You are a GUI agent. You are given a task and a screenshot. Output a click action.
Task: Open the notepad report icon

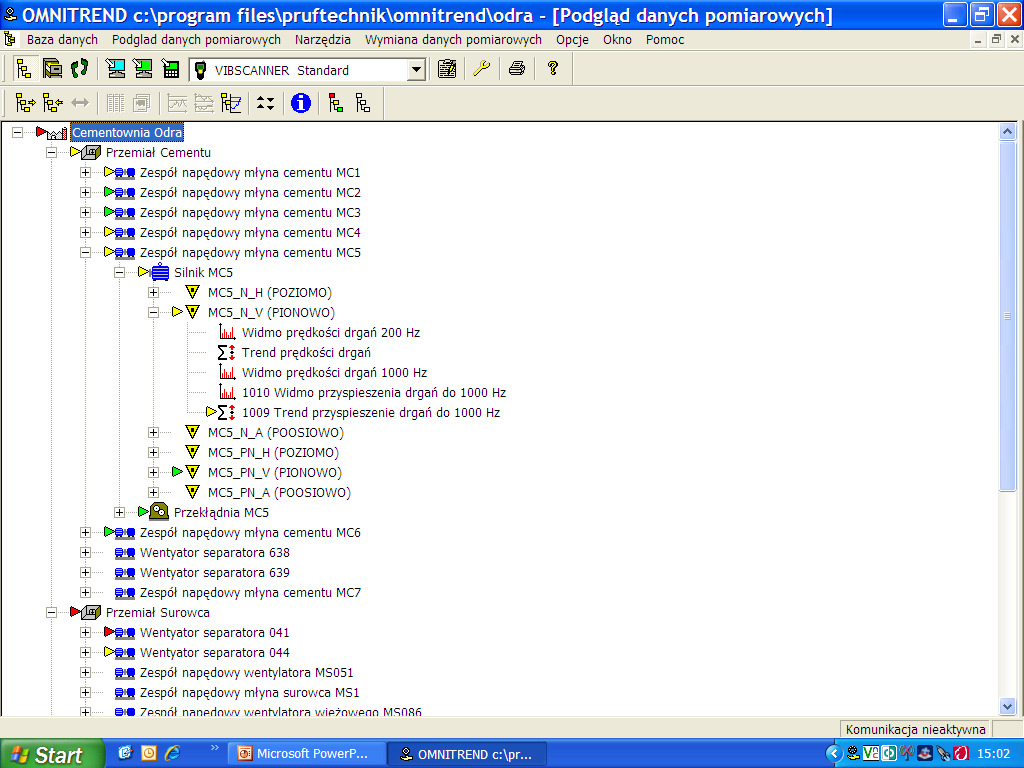pyautogui.click(x=447, y=69)
